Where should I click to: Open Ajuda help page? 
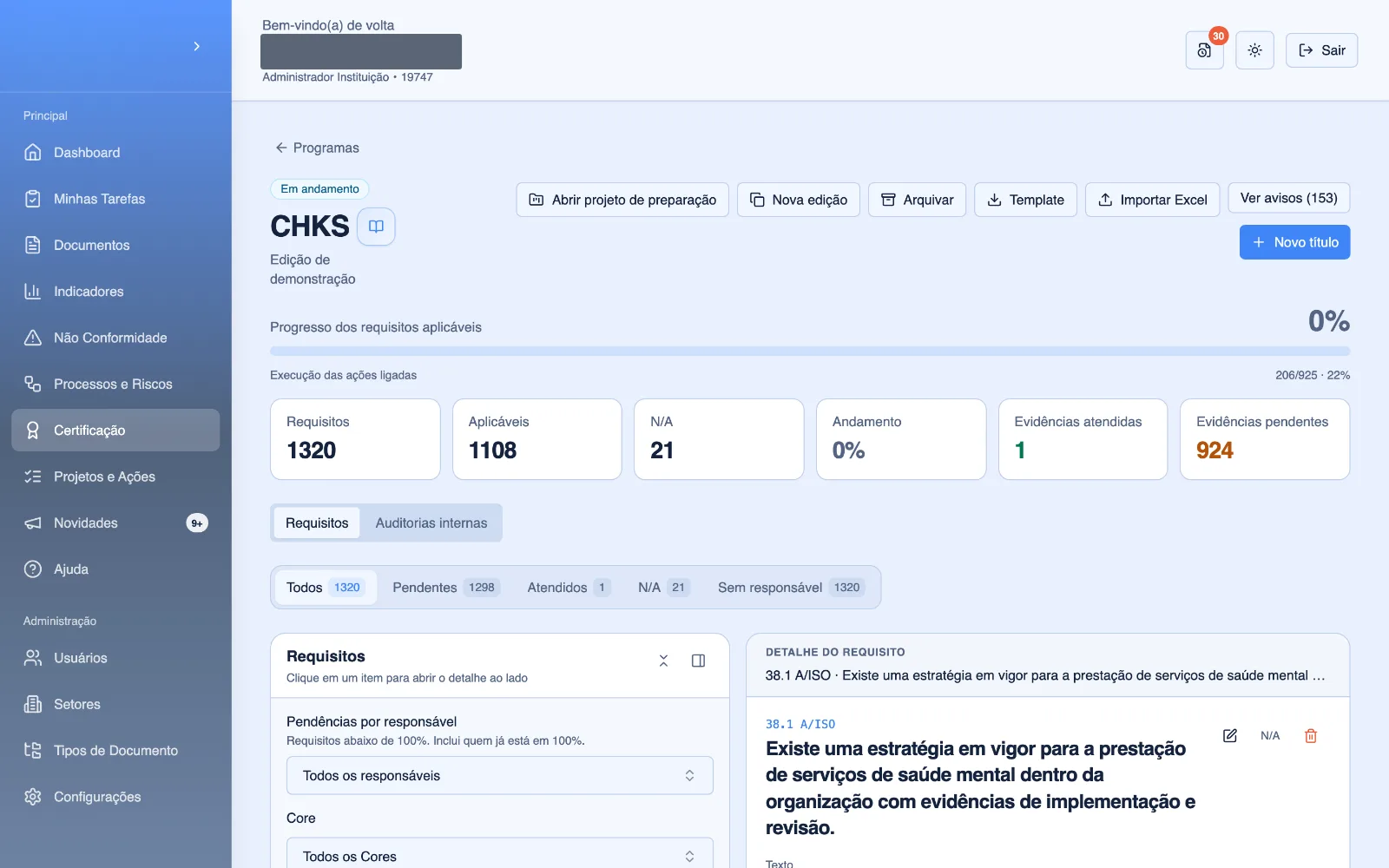115,569
